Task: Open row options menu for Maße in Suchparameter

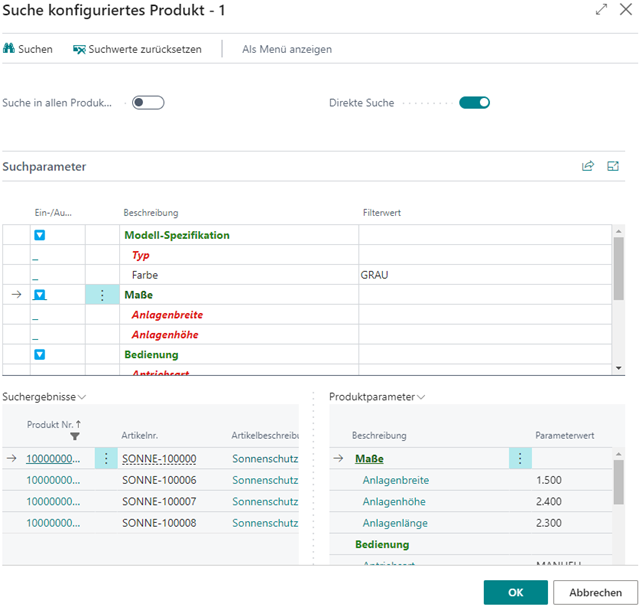Action: pos(102,295)
